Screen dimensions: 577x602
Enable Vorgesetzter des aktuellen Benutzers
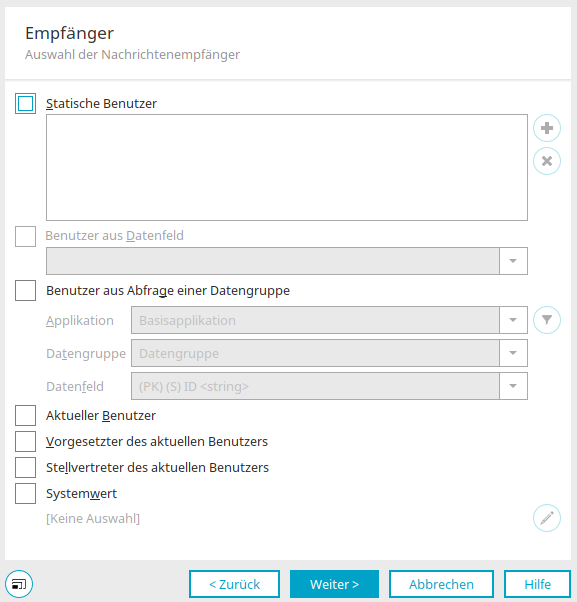[x=25, y=442]
